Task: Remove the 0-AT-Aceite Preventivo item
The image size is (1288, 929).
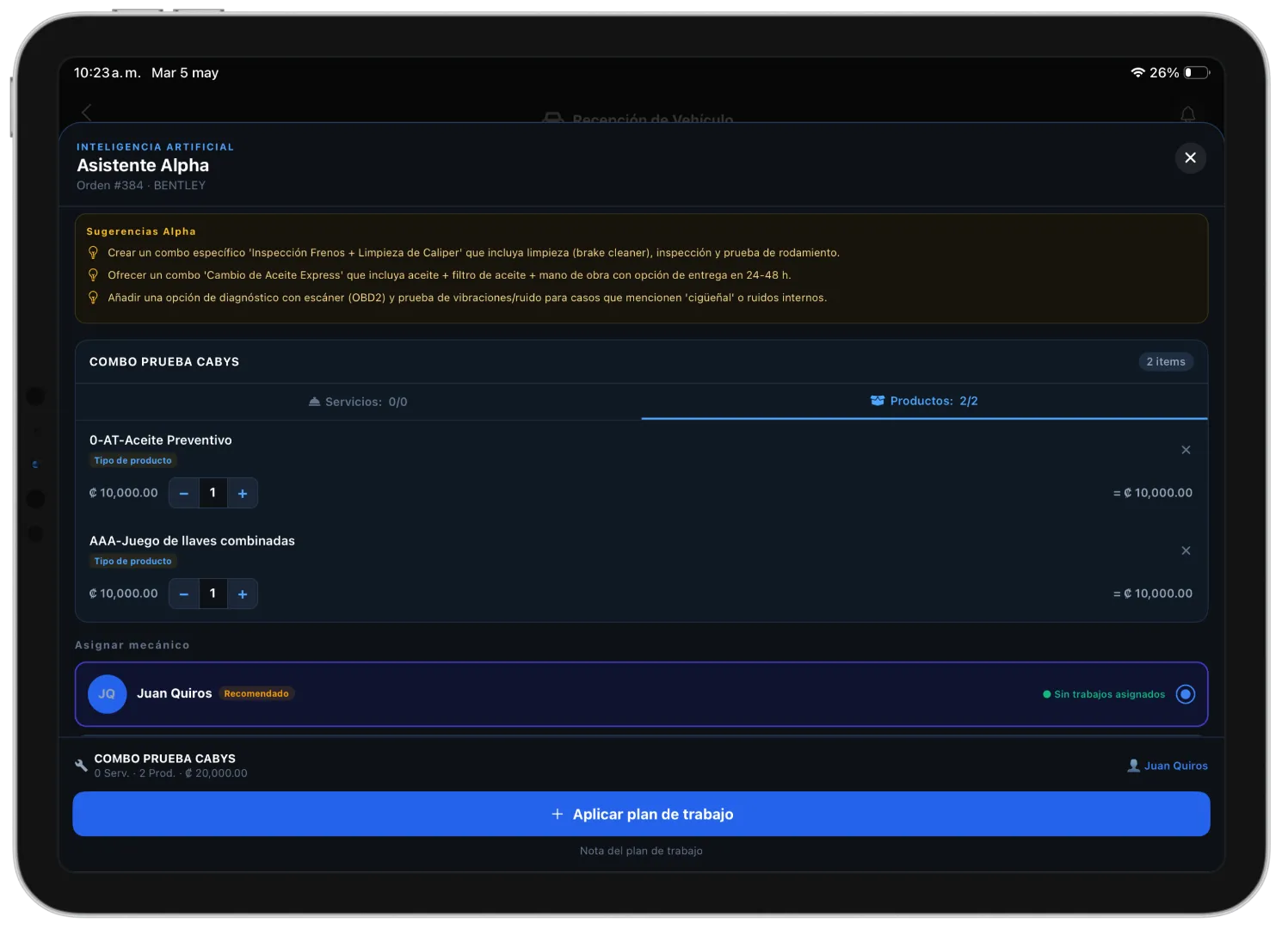Action: (x=1186, y=450)
